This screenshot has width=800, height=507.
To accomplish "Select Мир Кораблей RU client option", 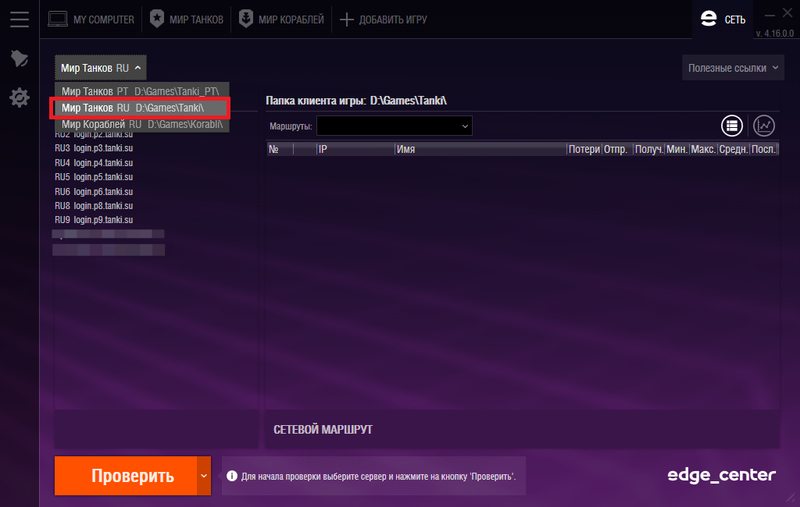I will pos(141,124).
